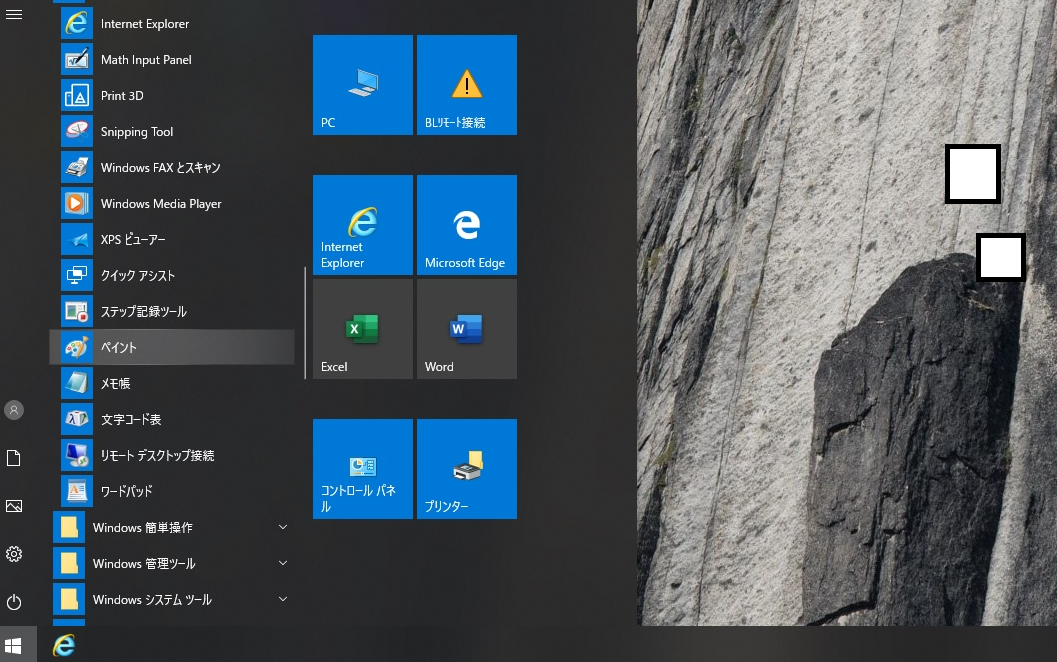Open the Windows システム ツール folder
Image resolution: width=1057 pixels, height=662 pixels.
pos(172,599)
